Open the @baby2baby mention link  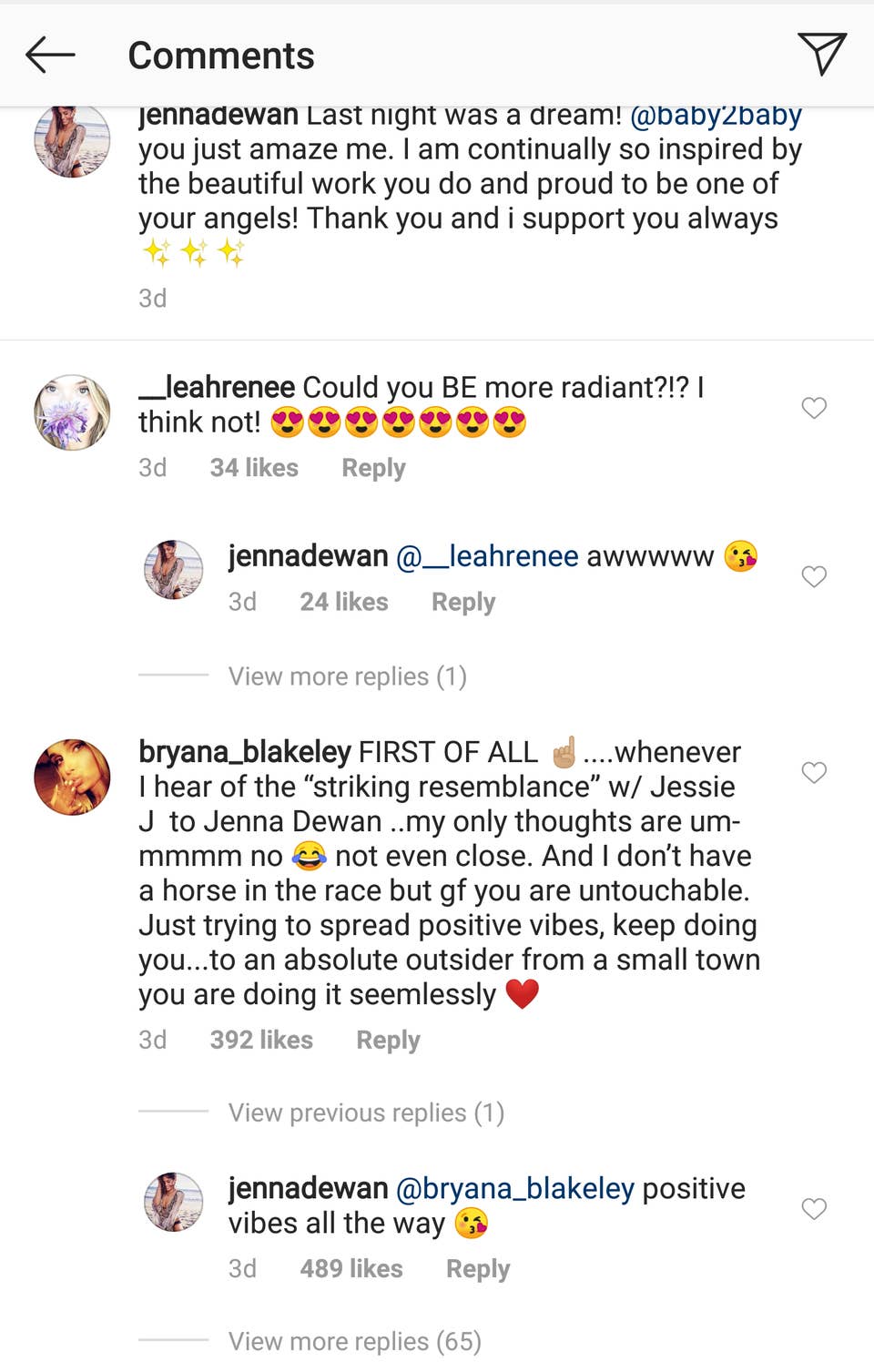716,114
